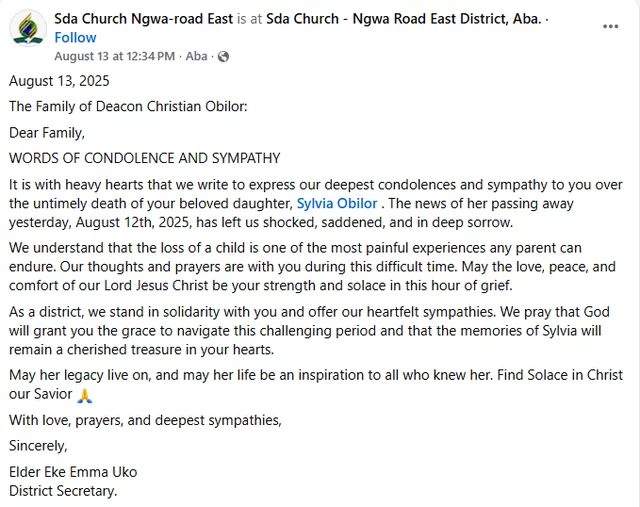Click the SDA church logo avatar
This screenshot has height=507, width=640.
coord(28,28)
